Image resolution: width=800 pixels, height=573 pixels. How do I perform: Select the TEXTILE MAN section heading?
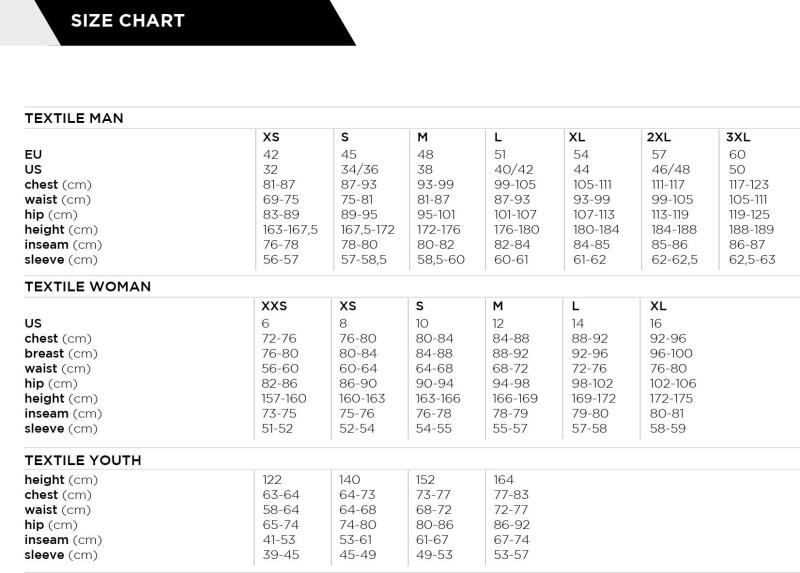tap(74, 118)
